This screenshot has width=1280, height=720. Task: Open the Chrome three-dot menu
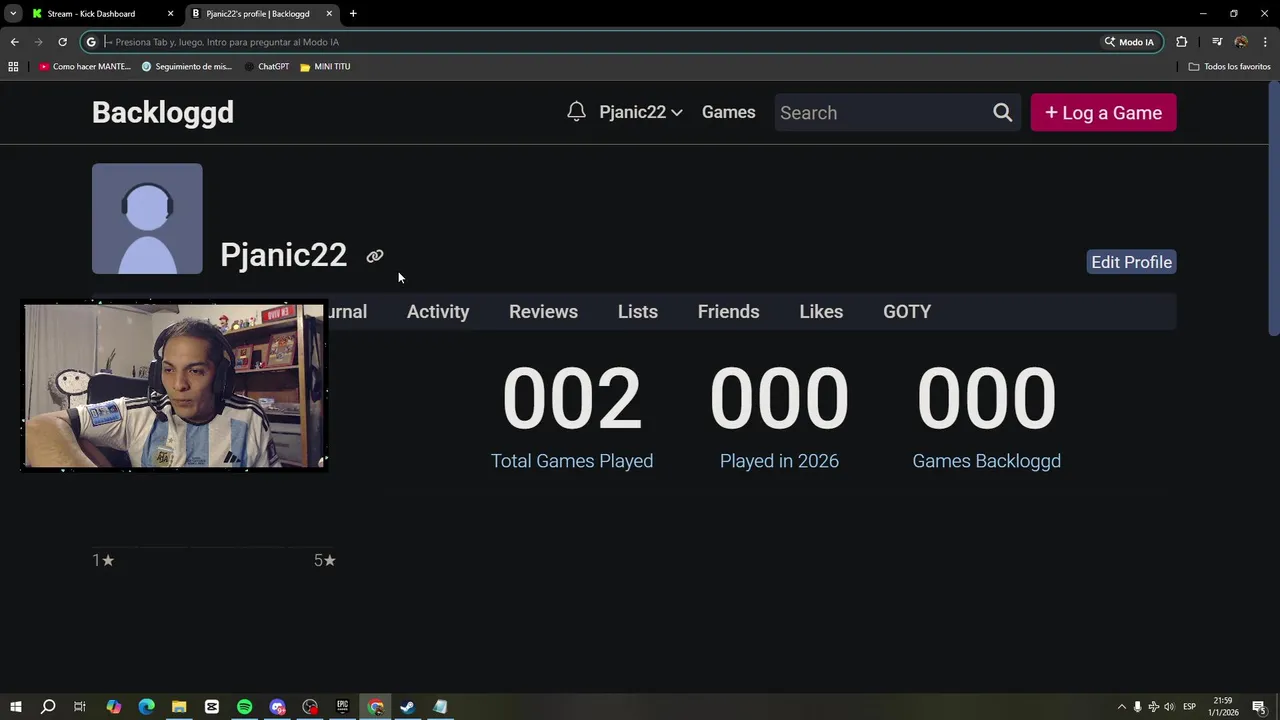pyautogui.click(x=1266, y=42)
